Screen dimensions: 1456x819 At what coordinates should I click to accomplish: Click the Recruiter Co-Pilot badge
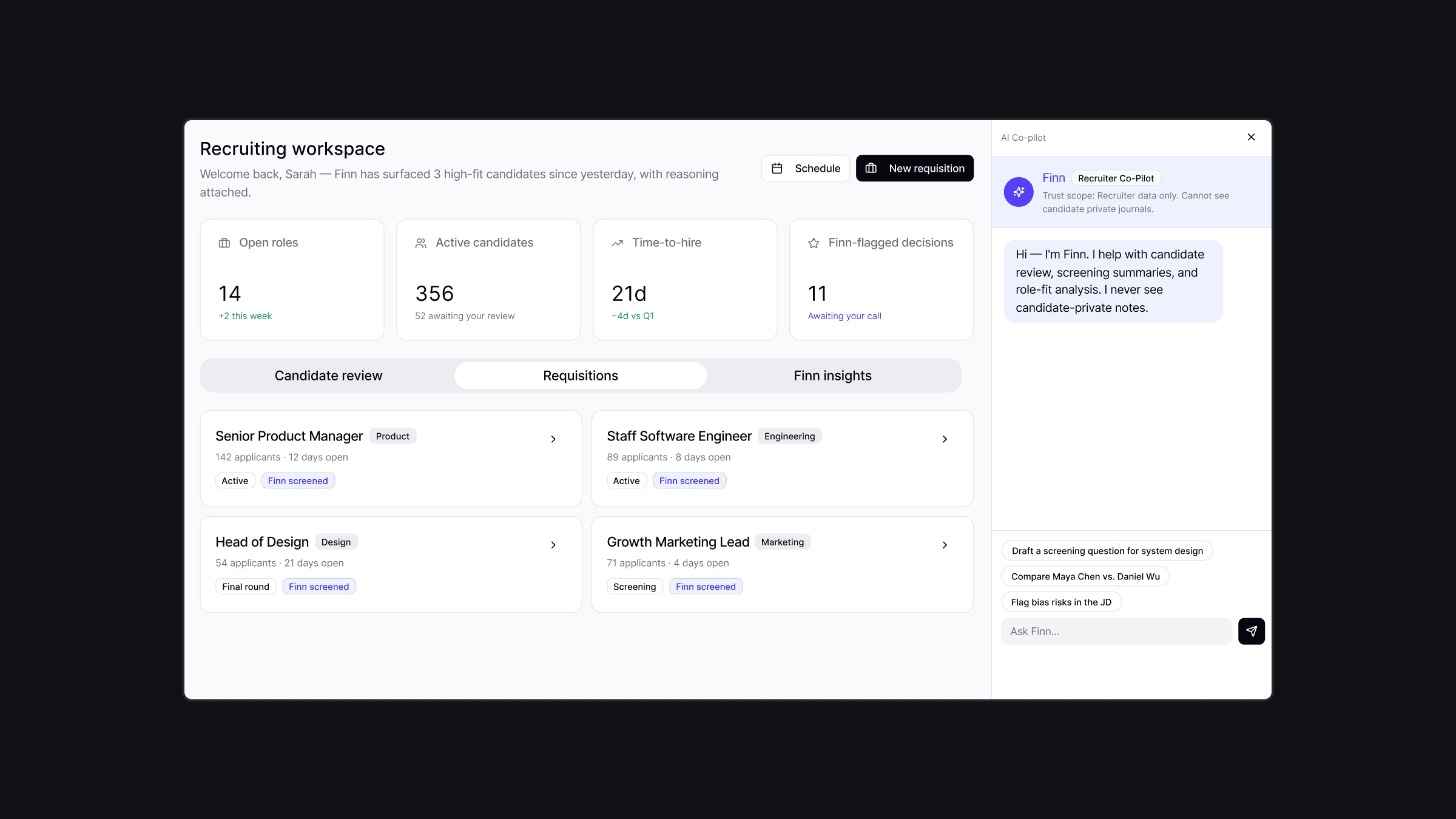click(1116, 178)
